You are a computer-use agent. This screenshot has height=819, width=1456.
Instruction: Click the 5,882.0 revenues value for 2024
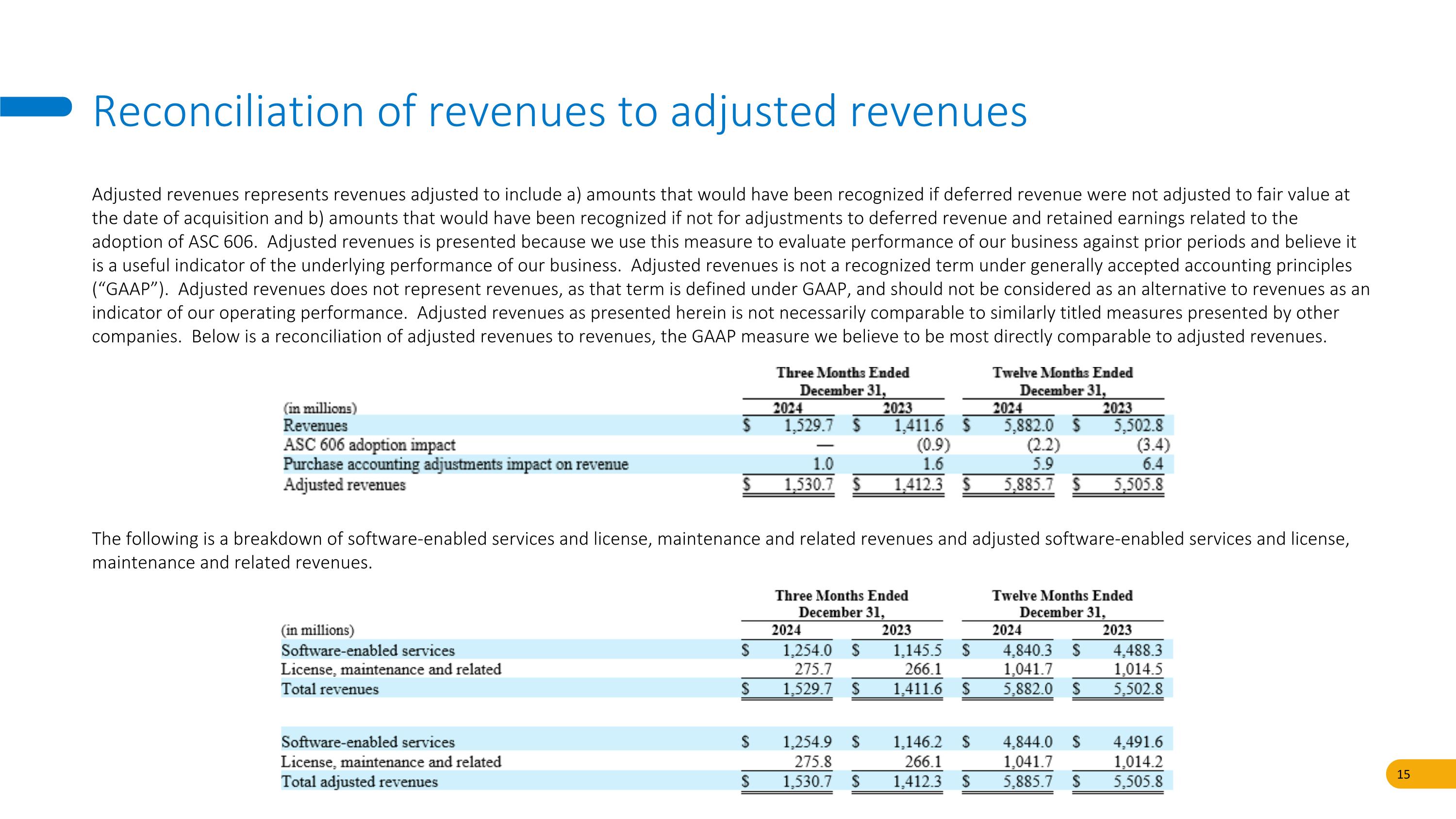click(1029, 426)
